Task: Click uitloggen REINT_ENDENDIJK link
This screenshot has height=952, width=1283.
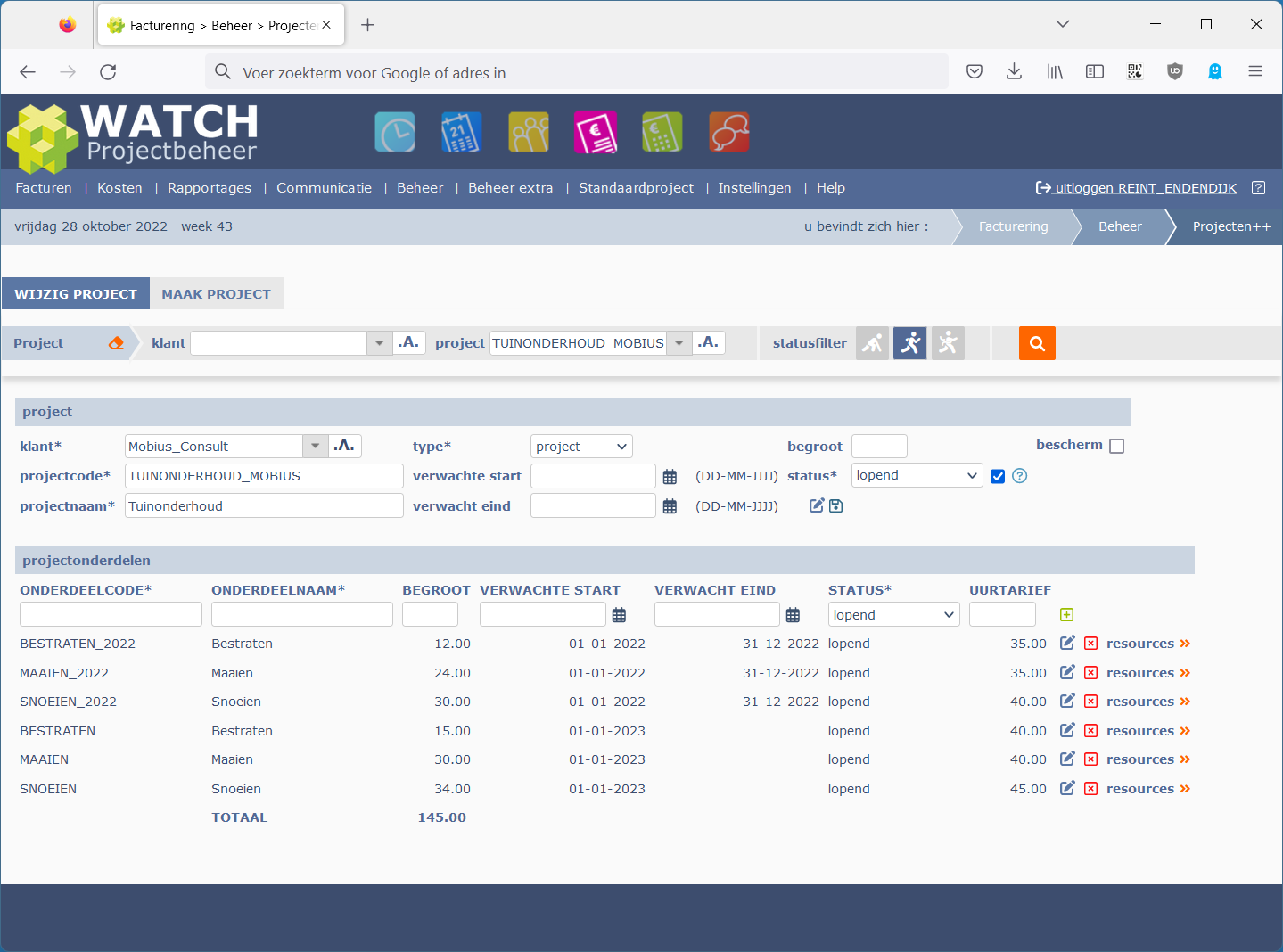Action: click(x=1136, y=188)
